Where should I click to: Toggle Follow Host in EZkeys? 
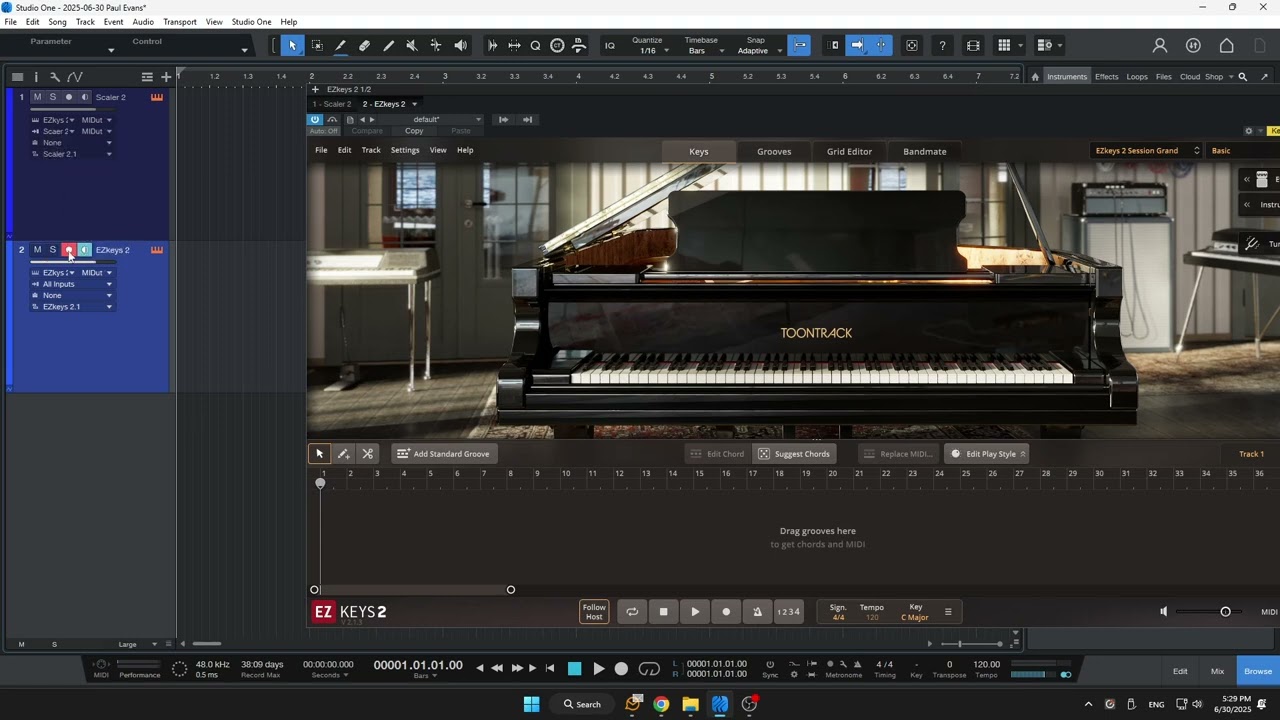pyautogui.click(x=594, y=612)
